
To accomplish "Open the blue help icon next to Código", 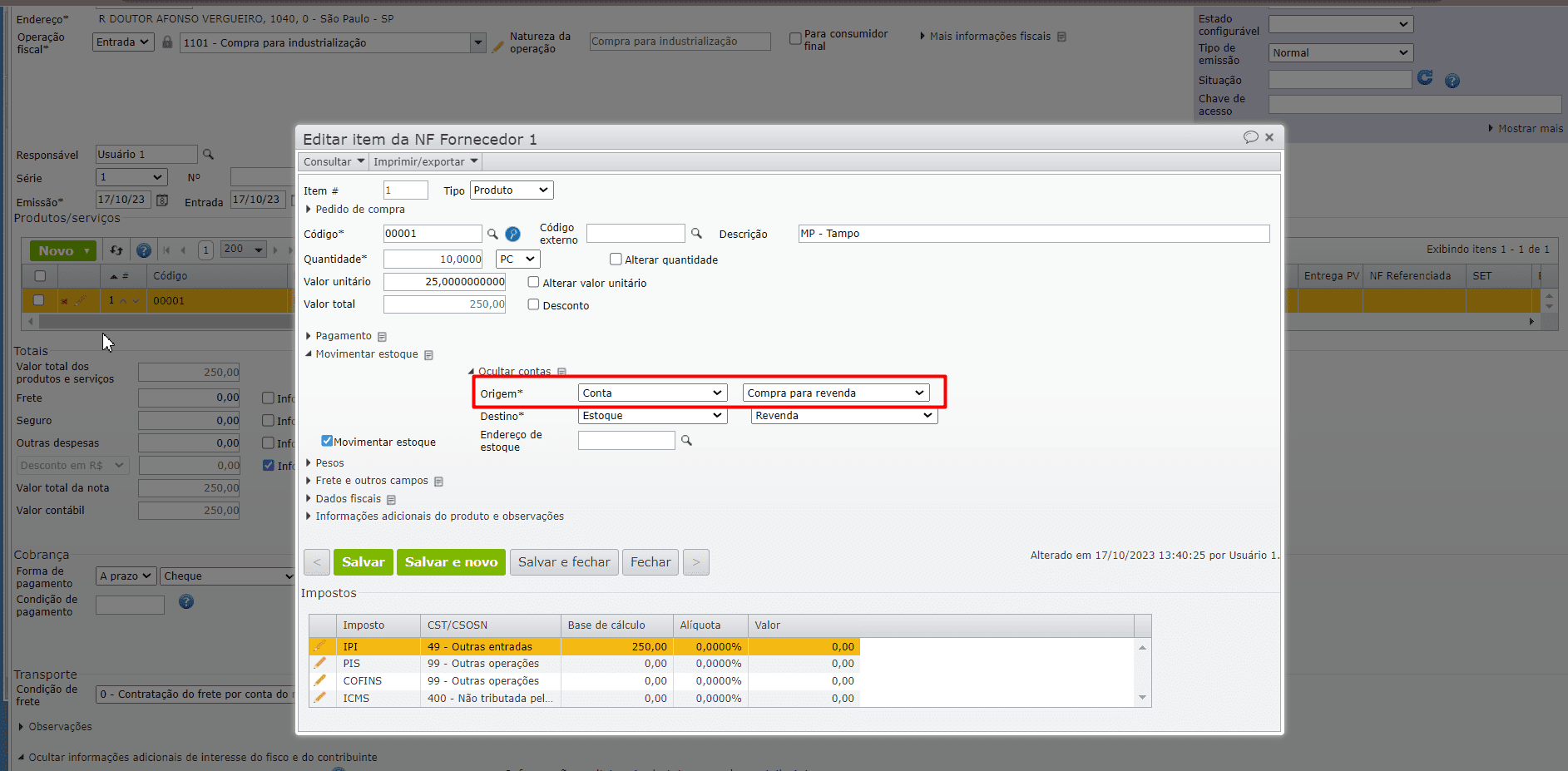I will (x=512, y=235).
